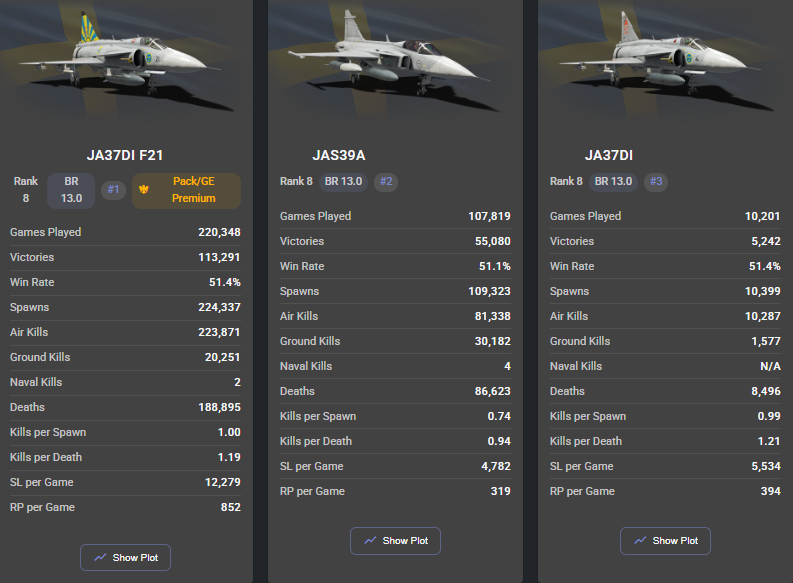Open the JA37DI title on the #3 card
The height and width of the screenshot is (583, 793).
[x=609, y=155]
